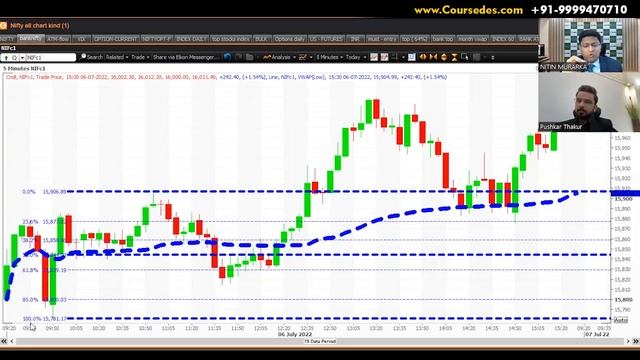The width and height of the screenshot is (640, 360).
Task: Click the 85.0% Fibonacci level label
Action: point(30,300)
